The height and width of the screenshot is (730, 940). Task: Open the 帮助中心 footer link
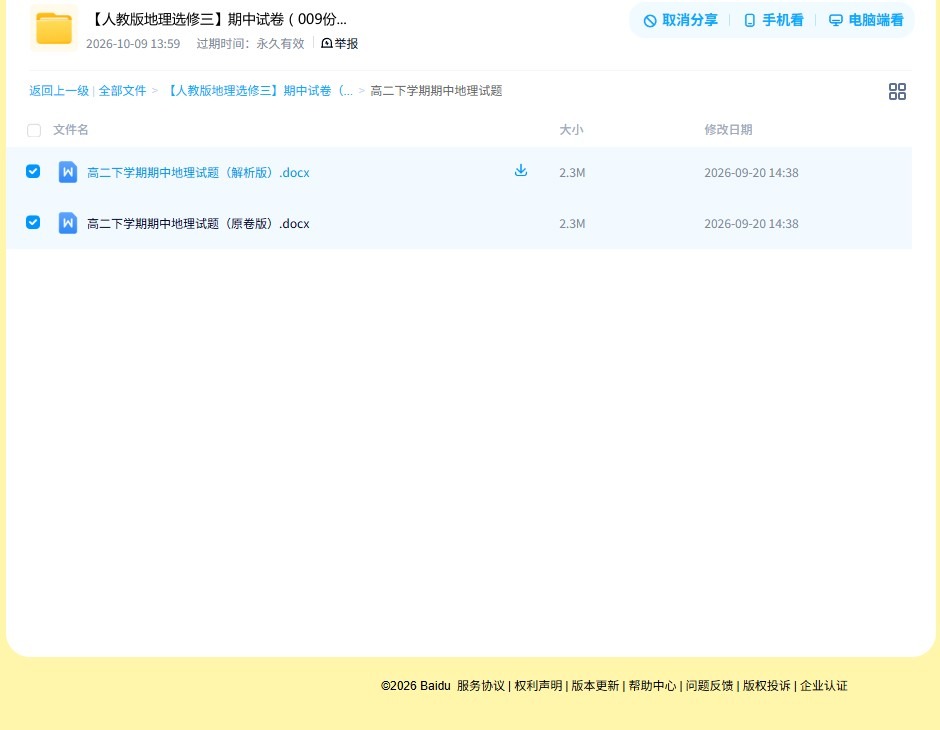pyautogui.click(x=652, y=686)
